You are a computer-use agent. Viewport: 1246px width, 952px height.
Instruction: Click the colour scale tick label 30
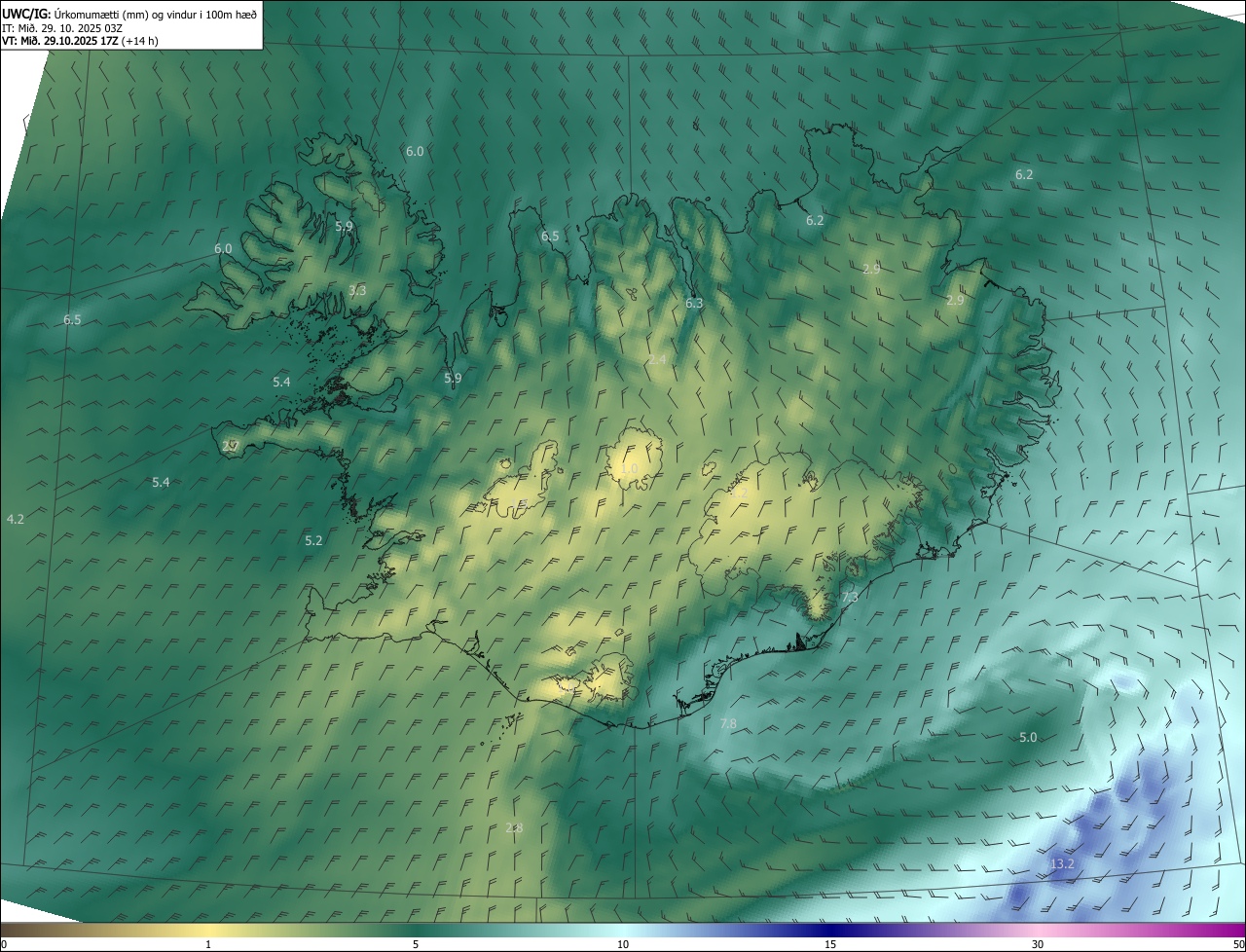1038,945
